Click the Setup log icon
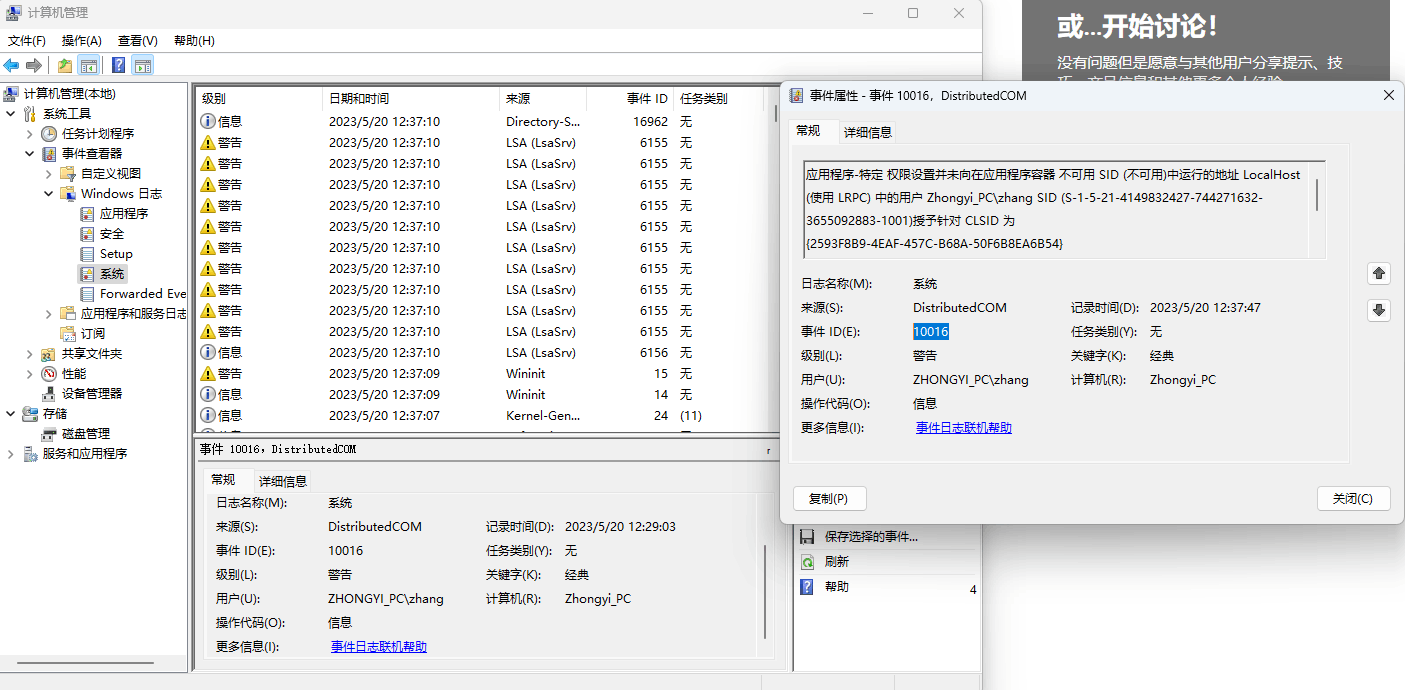This screenshot has width=1405, height=690. pos(87,254)
